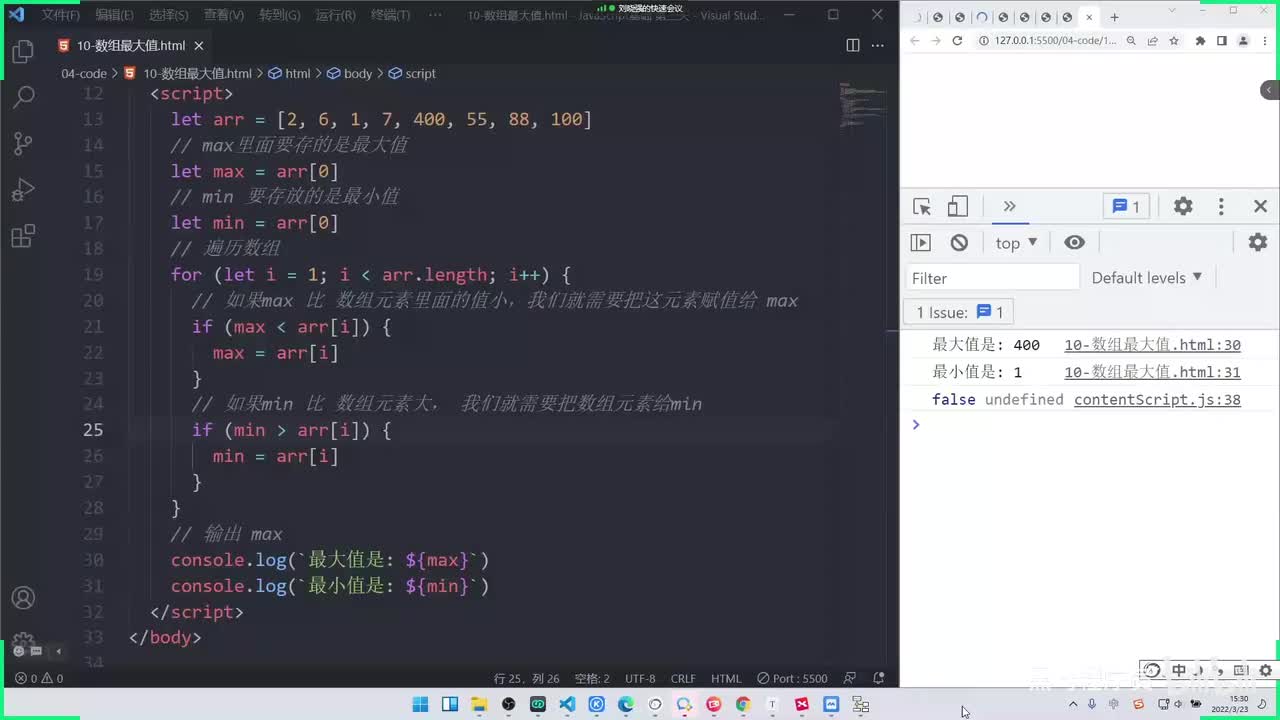Click the feedback icon in status bar
This screenshot has width=1280, height=720.
click(x=850, y=678)
